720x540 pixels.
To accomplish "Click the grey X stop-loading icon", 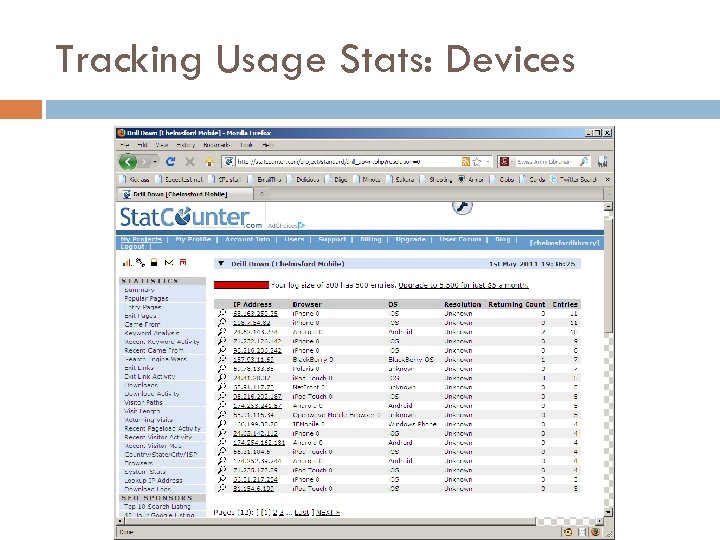I will coord(190,162).
